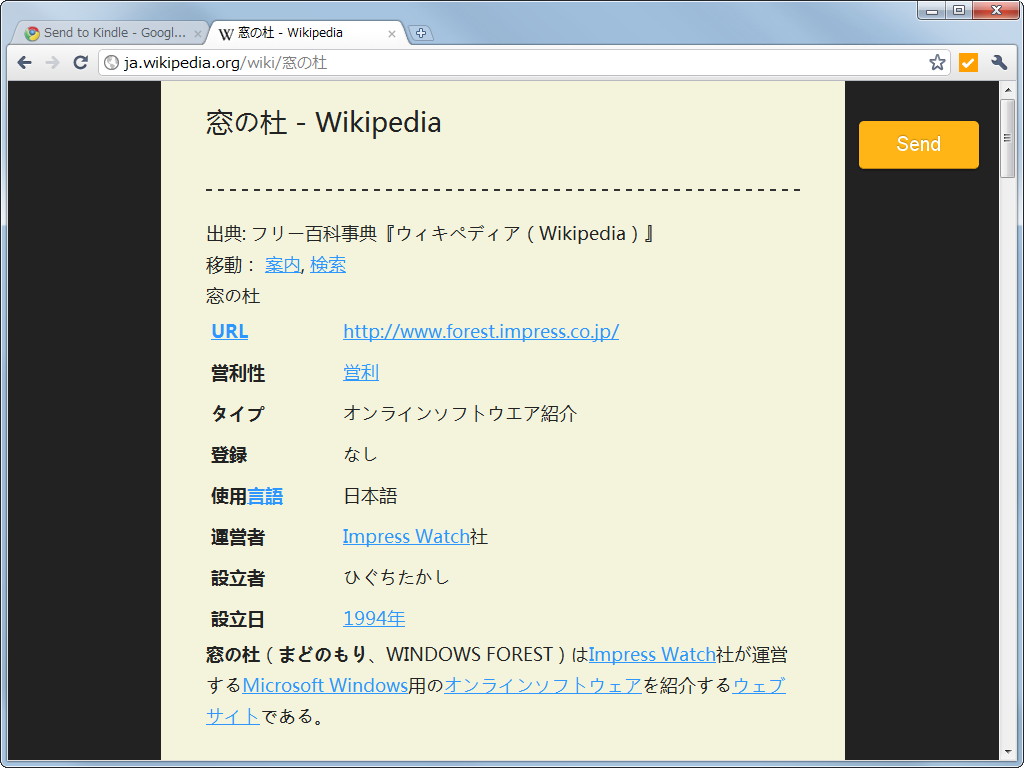1024x768 pixels.
Task: Reload the page with the refresh icon
Action: coord(80,62)
